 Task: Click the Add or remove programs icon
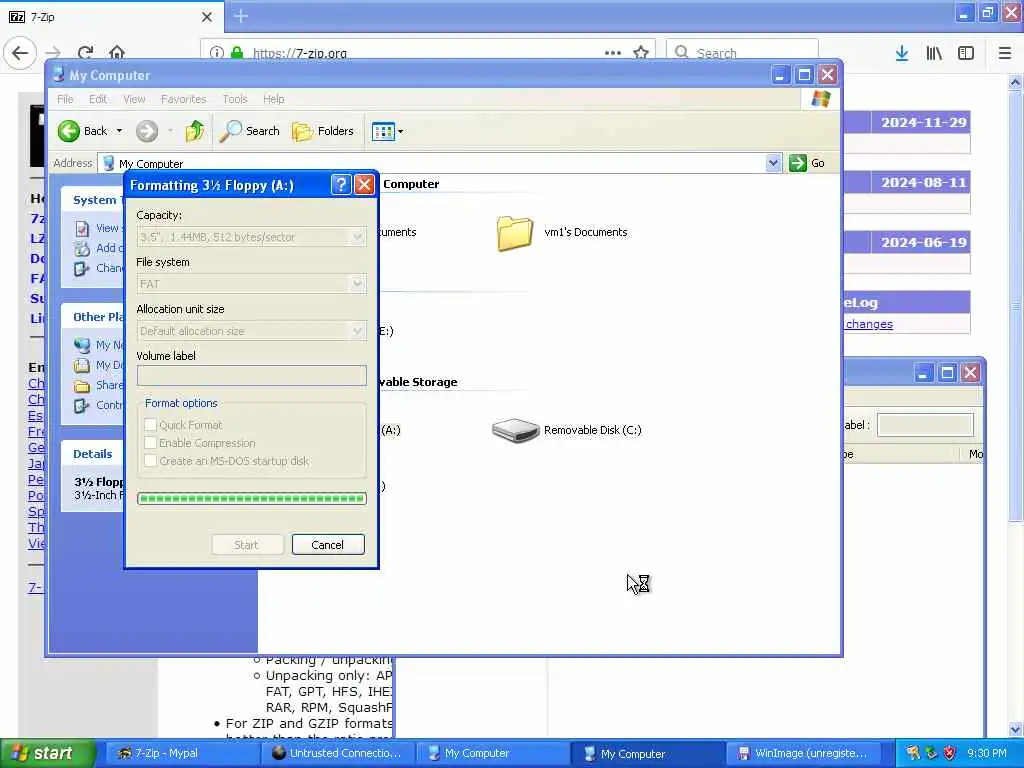tap(82, 248)
